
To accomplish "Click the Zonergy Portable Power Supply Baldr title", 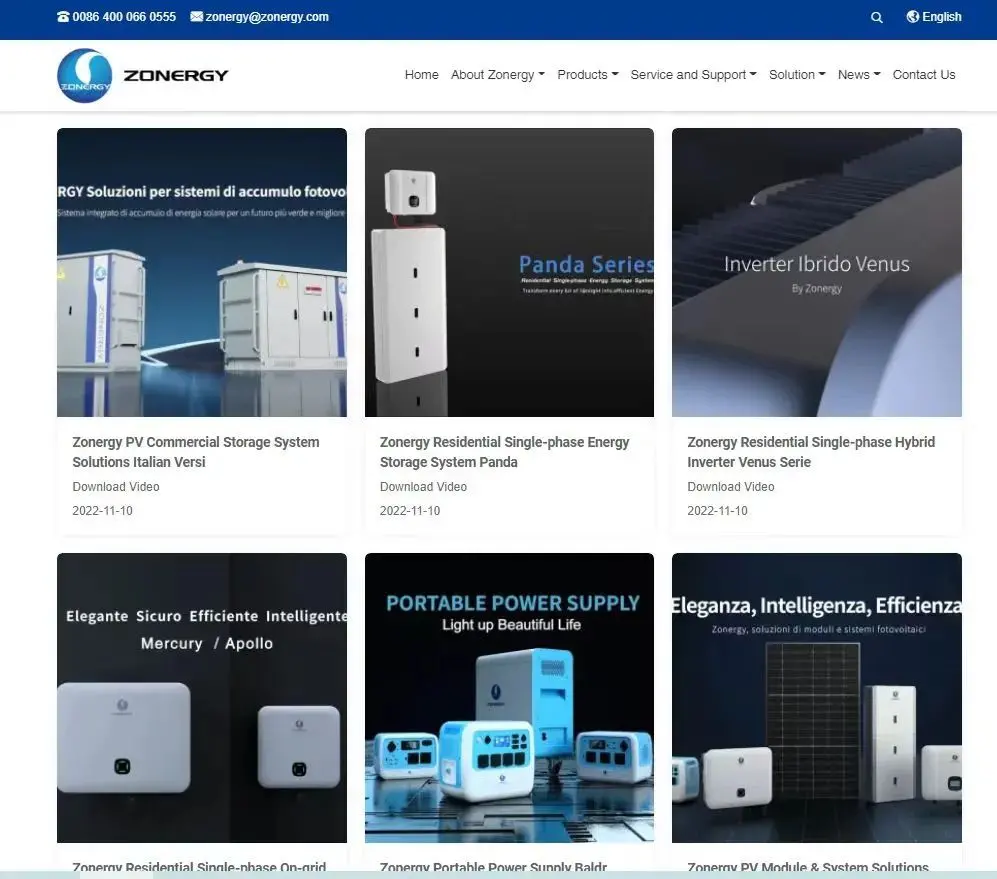I will (x=493, y=867).
